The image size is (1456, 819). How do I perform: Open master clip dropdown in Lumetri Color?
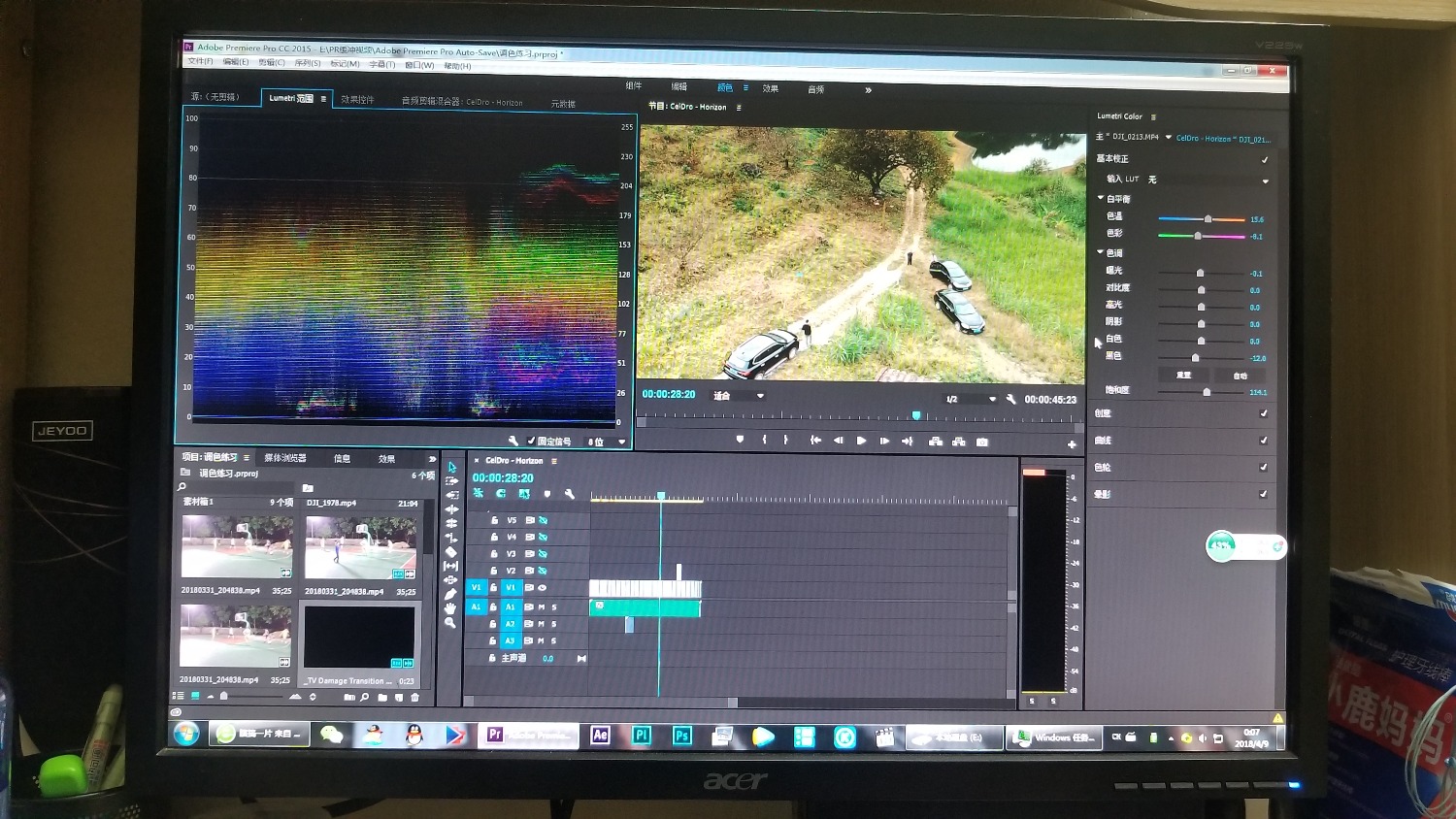coord(1169,137)
